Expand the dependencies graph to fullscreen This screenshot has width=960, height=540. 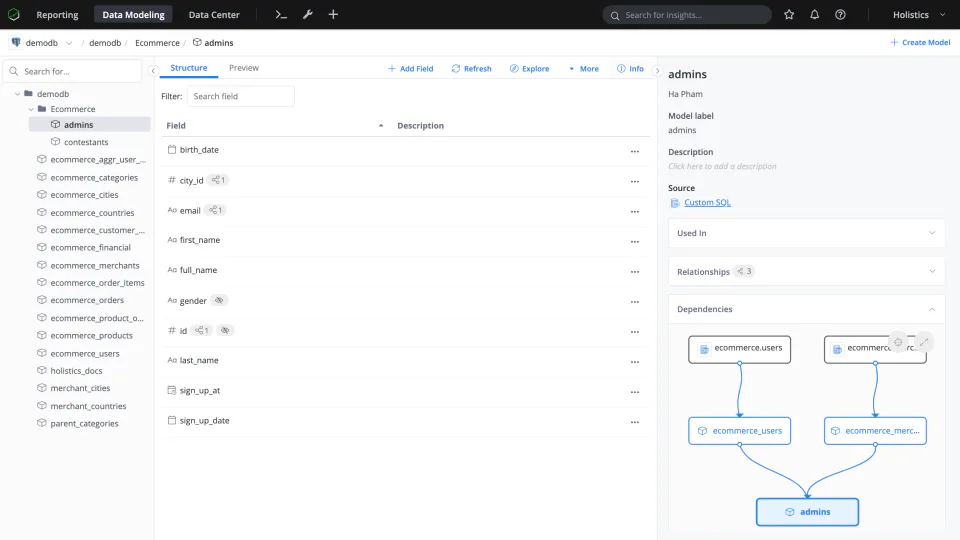pyautogui.click(x=924, y=342)
